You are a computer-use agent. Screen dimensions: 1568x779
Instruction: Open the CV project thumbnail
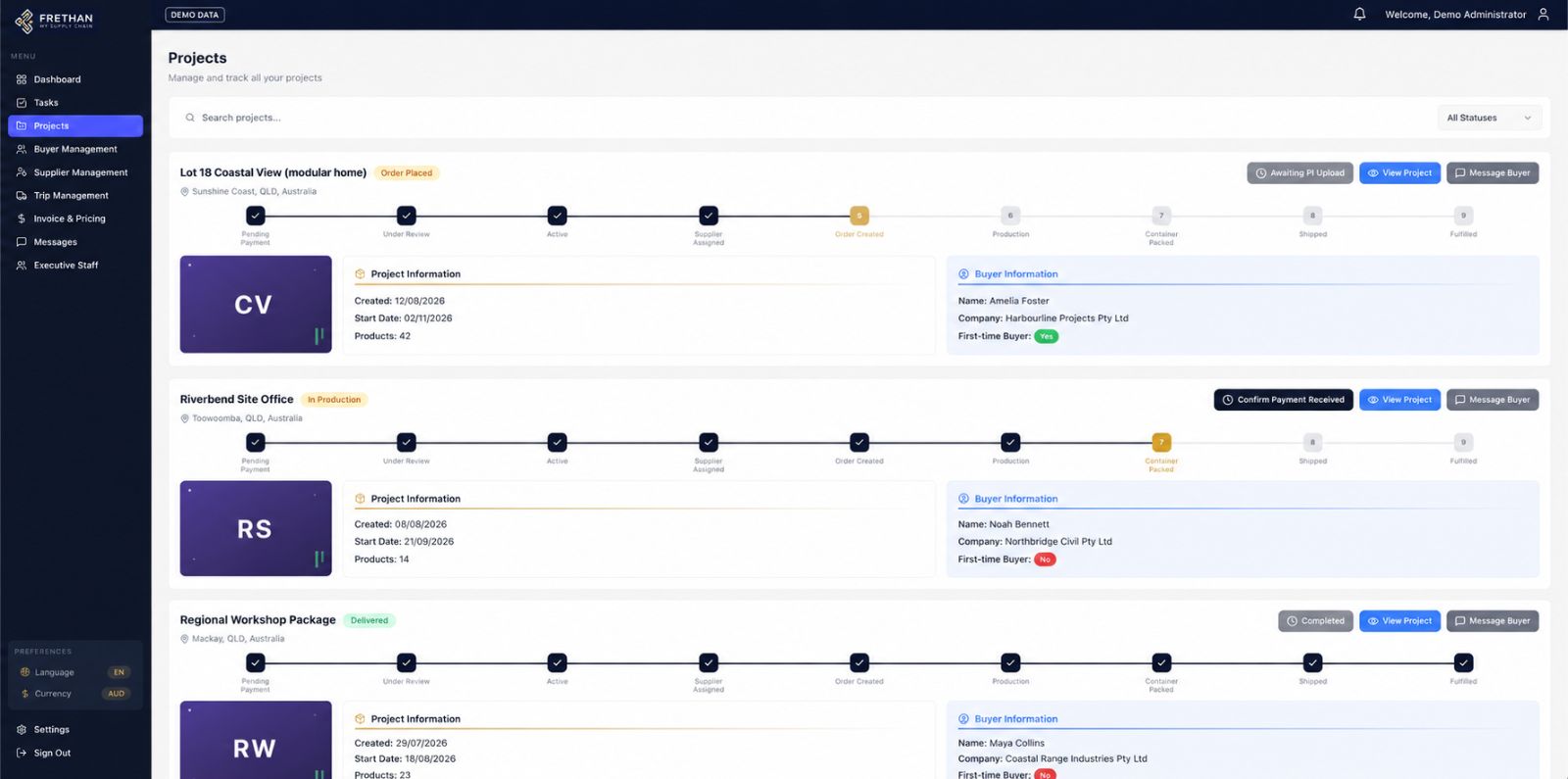point(256,305)
